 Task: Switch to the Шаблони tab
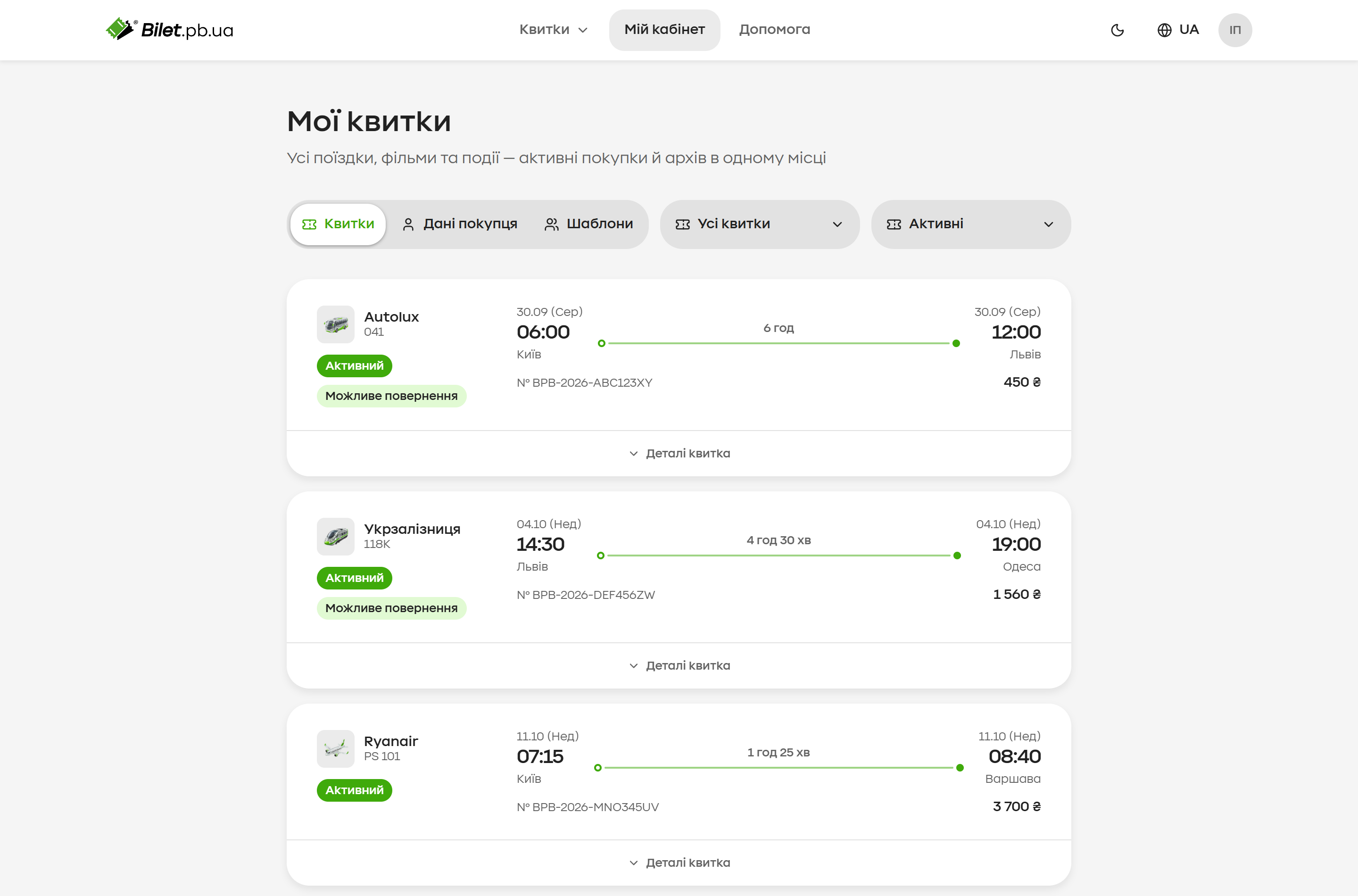click(x=589, y=224)
